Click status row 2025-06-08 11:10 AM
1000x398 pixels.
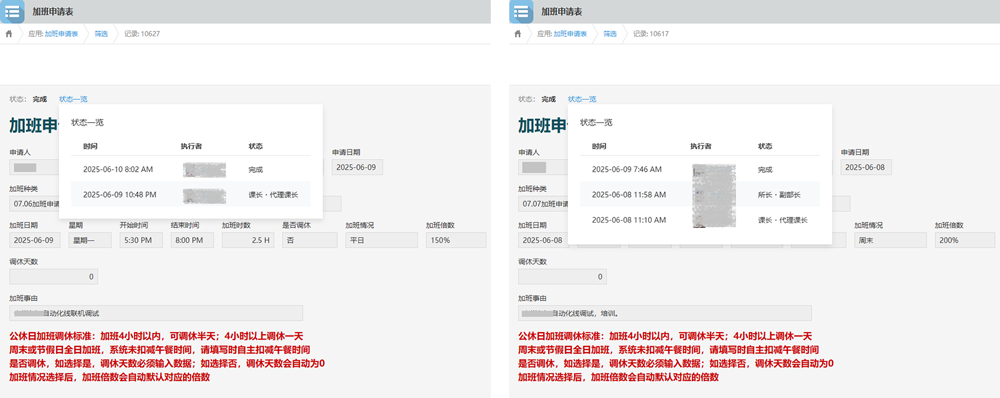pyautogui.click(x=700, y=219)
